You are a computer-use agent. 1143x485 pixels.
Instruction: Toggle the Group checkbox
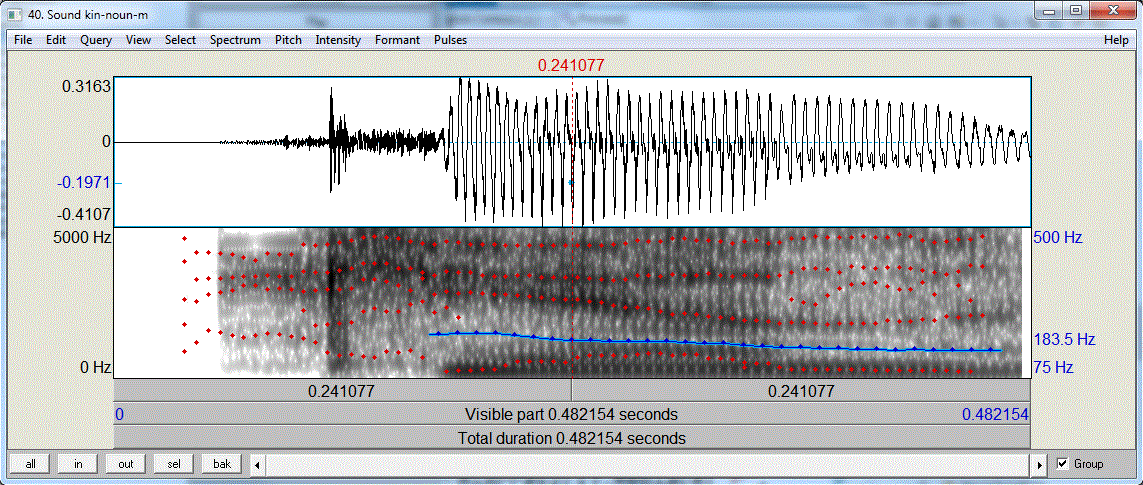click(1062, 464)
